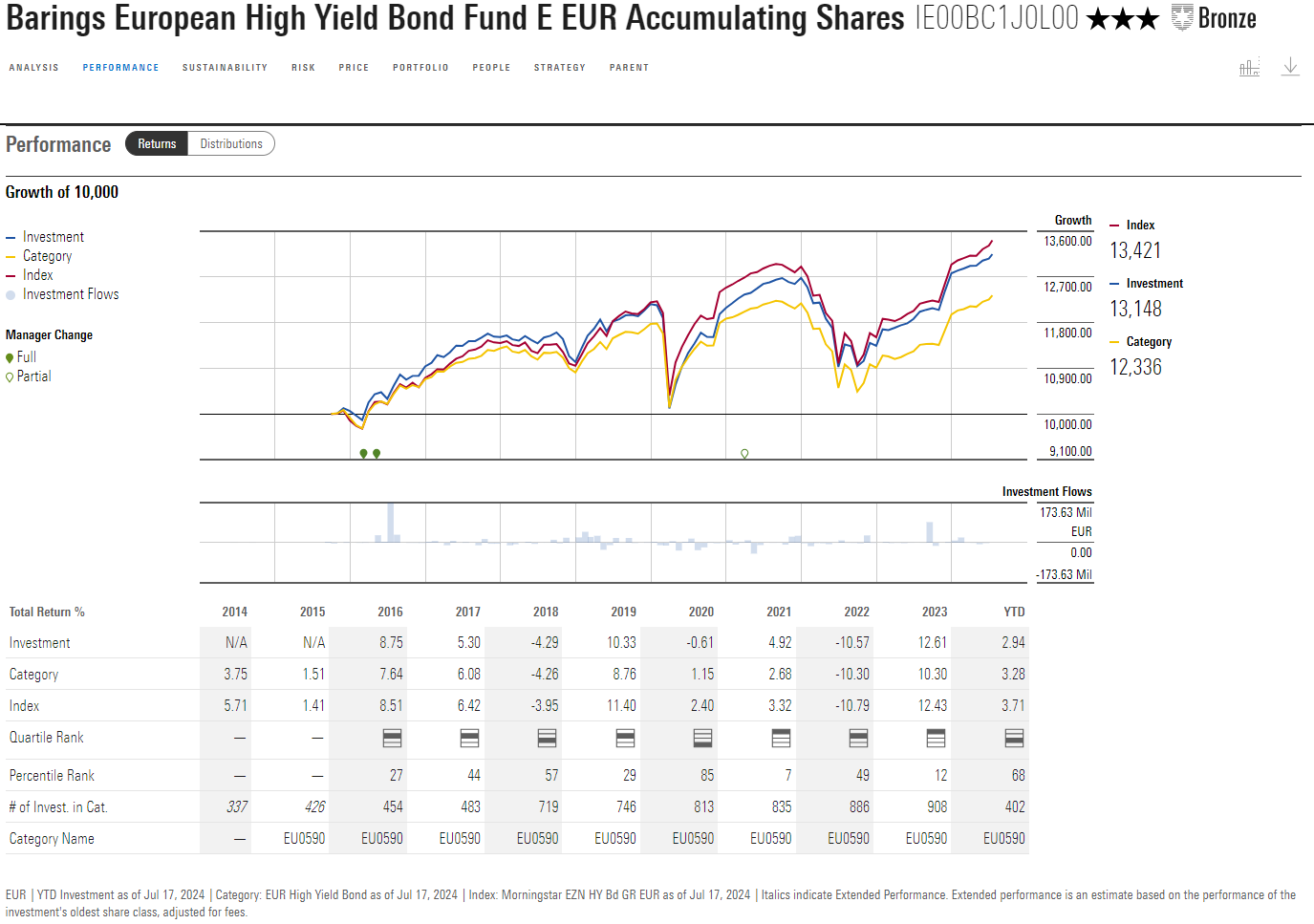
Task: Click 2022 quartile rank icon
Action: click(858, 738)
